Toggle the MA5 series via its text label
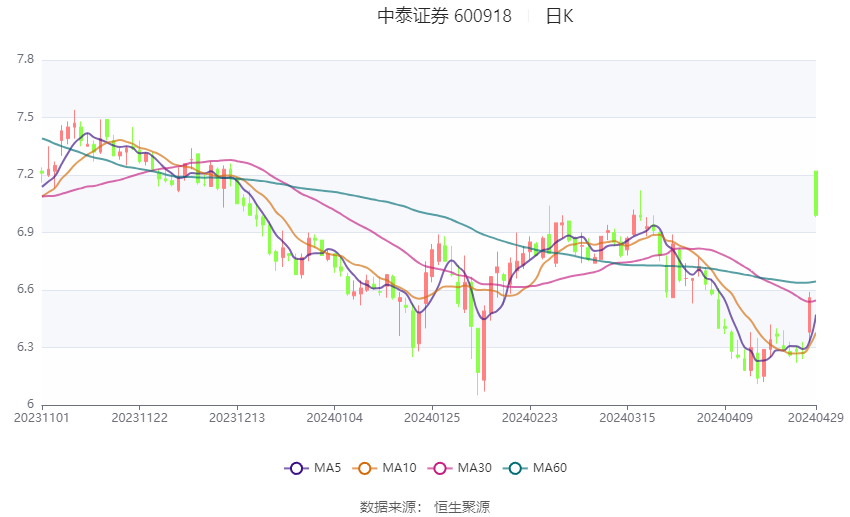 click(327, 468)
